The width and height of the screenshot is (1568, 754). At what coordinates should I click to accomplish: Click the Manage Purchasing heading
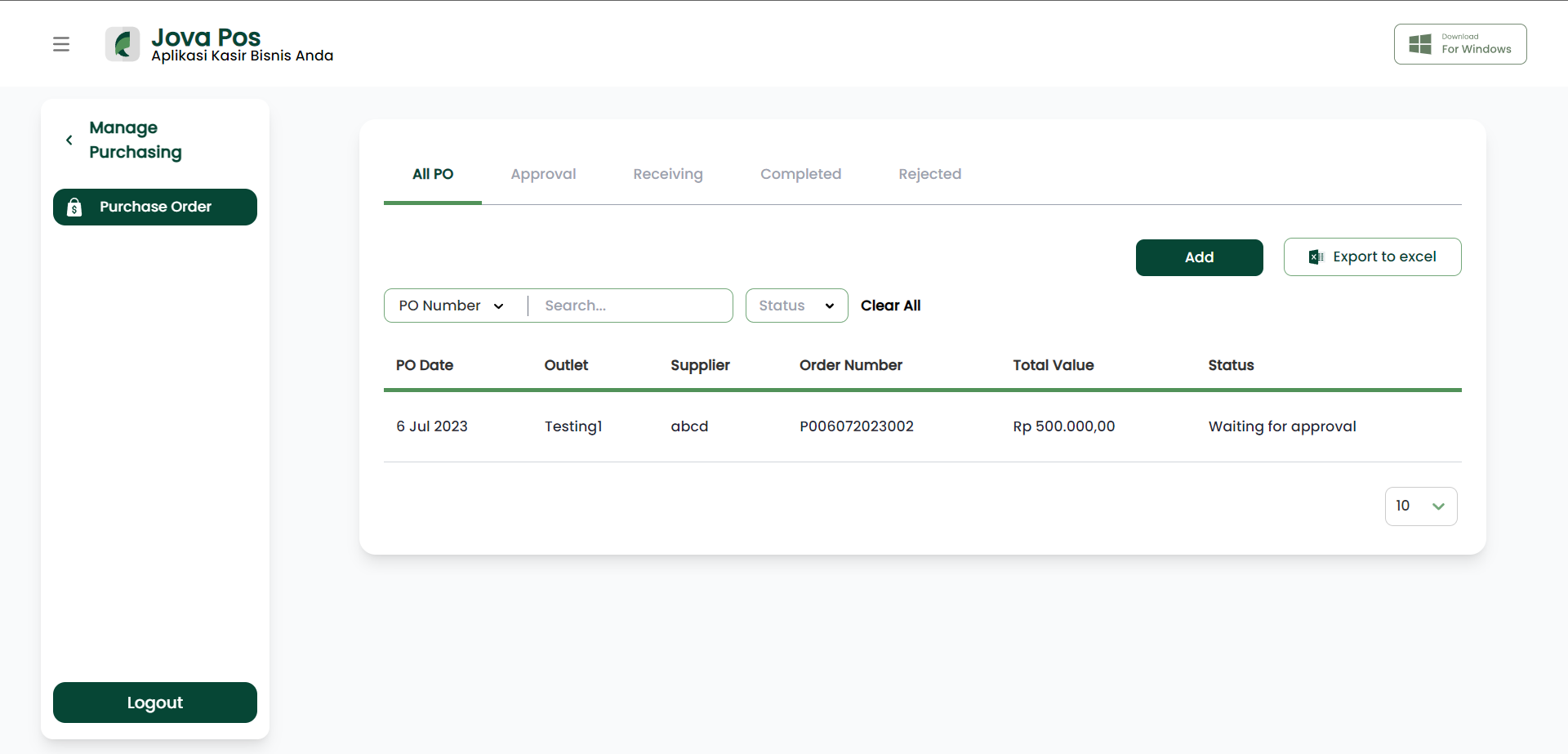point(136,140)
